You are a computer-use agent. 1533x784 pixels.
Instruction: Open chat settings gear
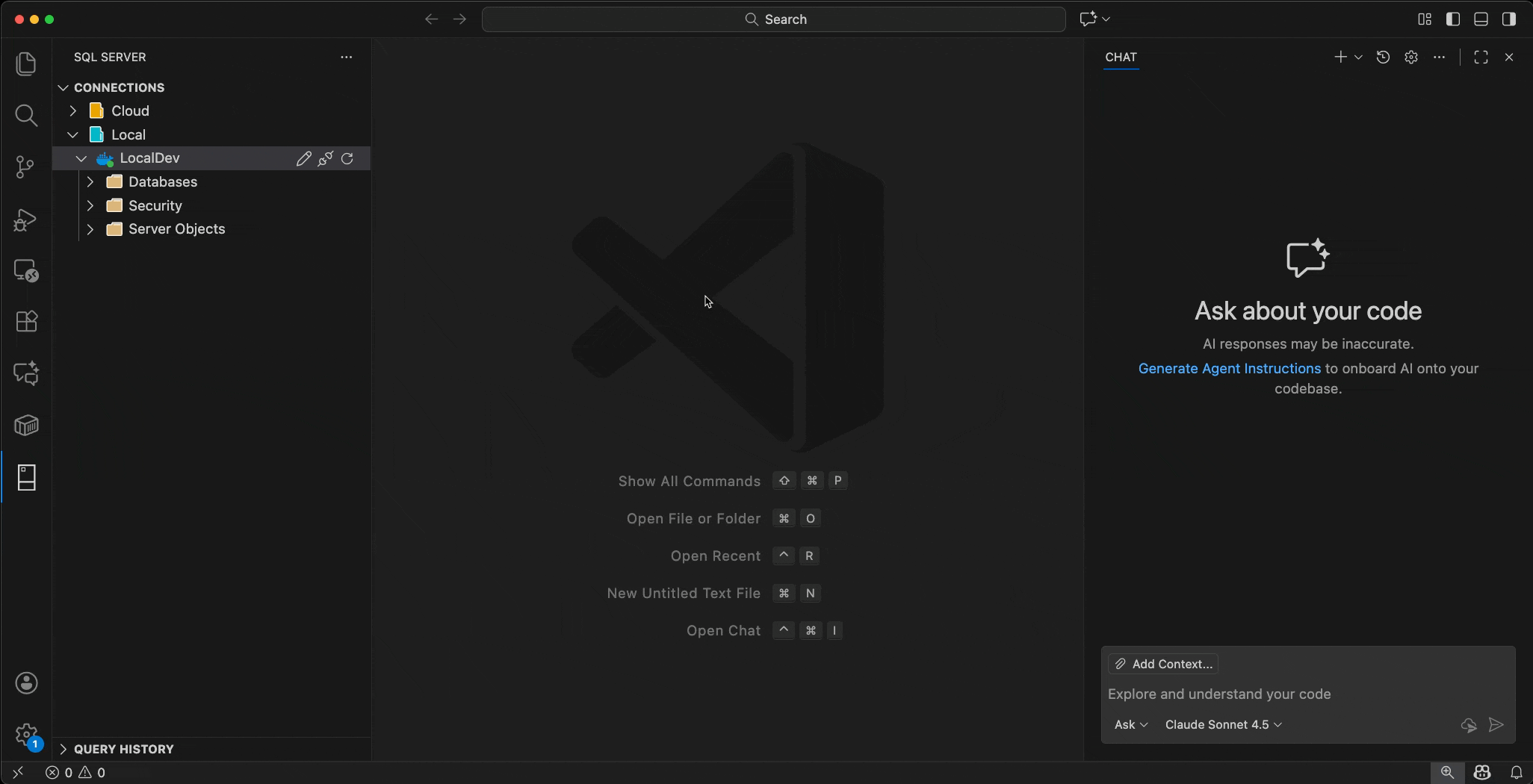1410,57
